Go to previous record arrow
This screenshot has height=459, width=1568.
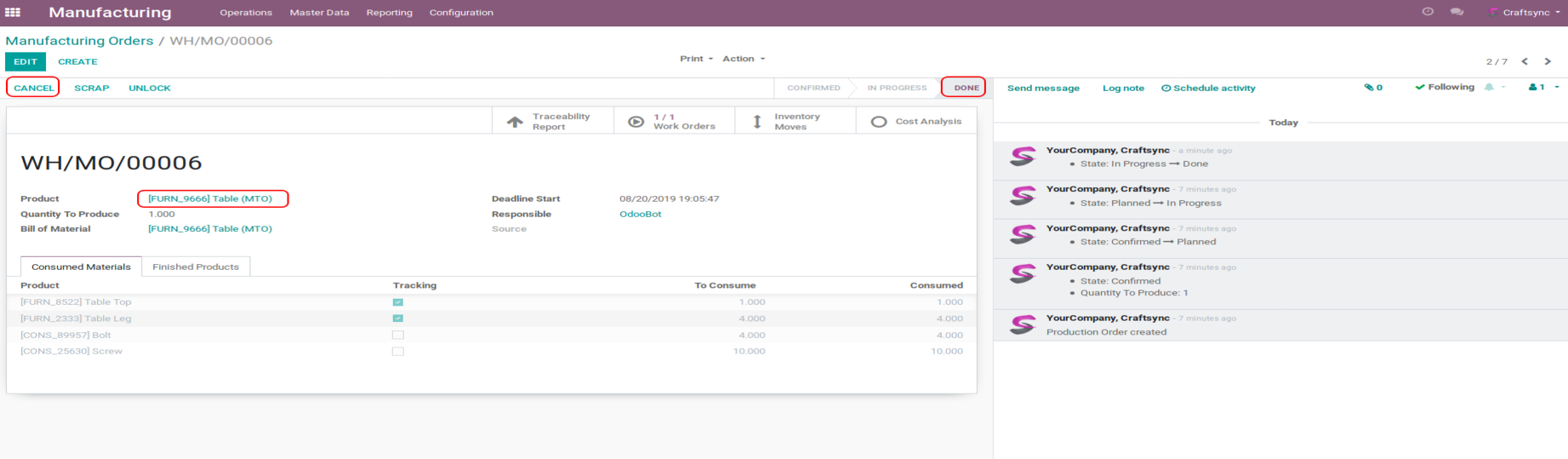coord(1525,61)
